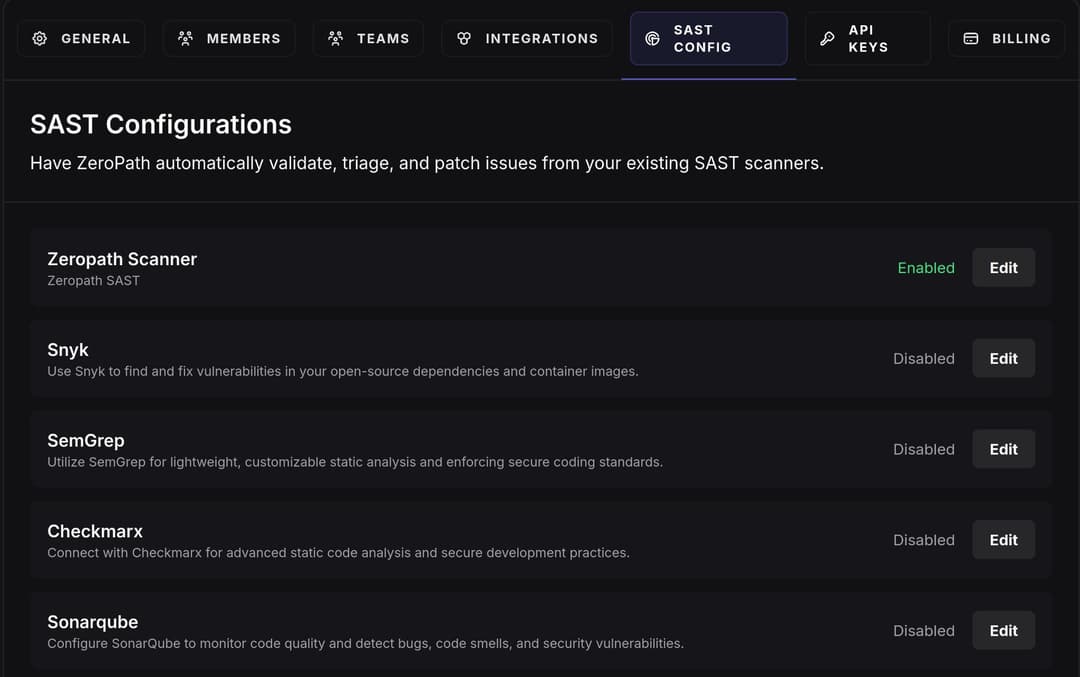Edit the SemGrep configuration

point(1003,449)
